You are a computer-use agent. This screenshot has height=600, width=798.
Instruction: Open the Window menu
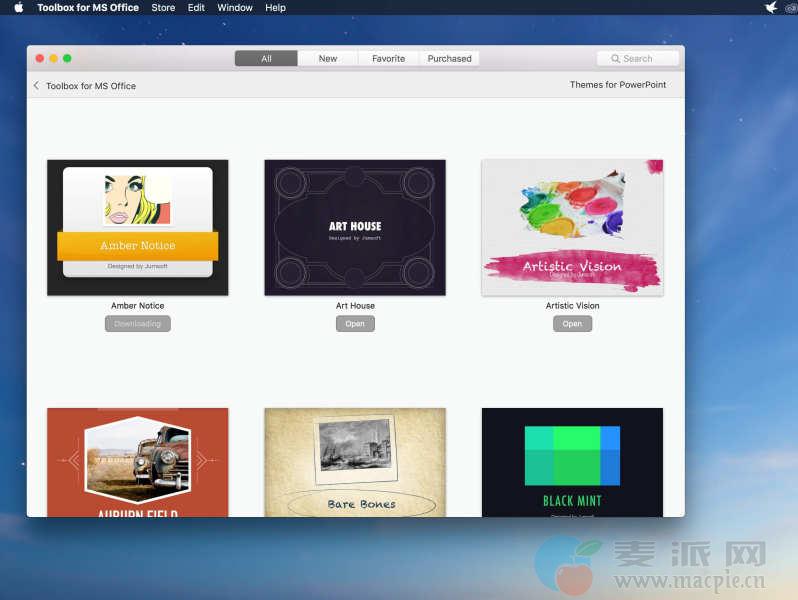235,7
